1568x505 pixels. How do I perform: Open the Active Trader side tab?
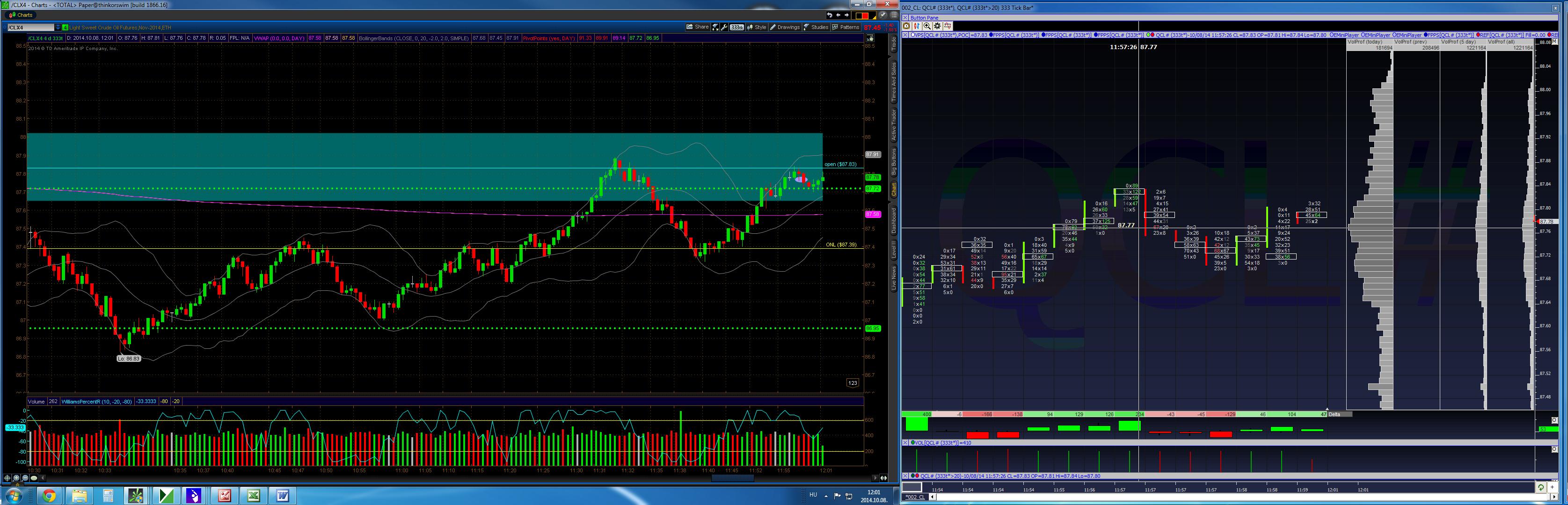click(894, 125)
